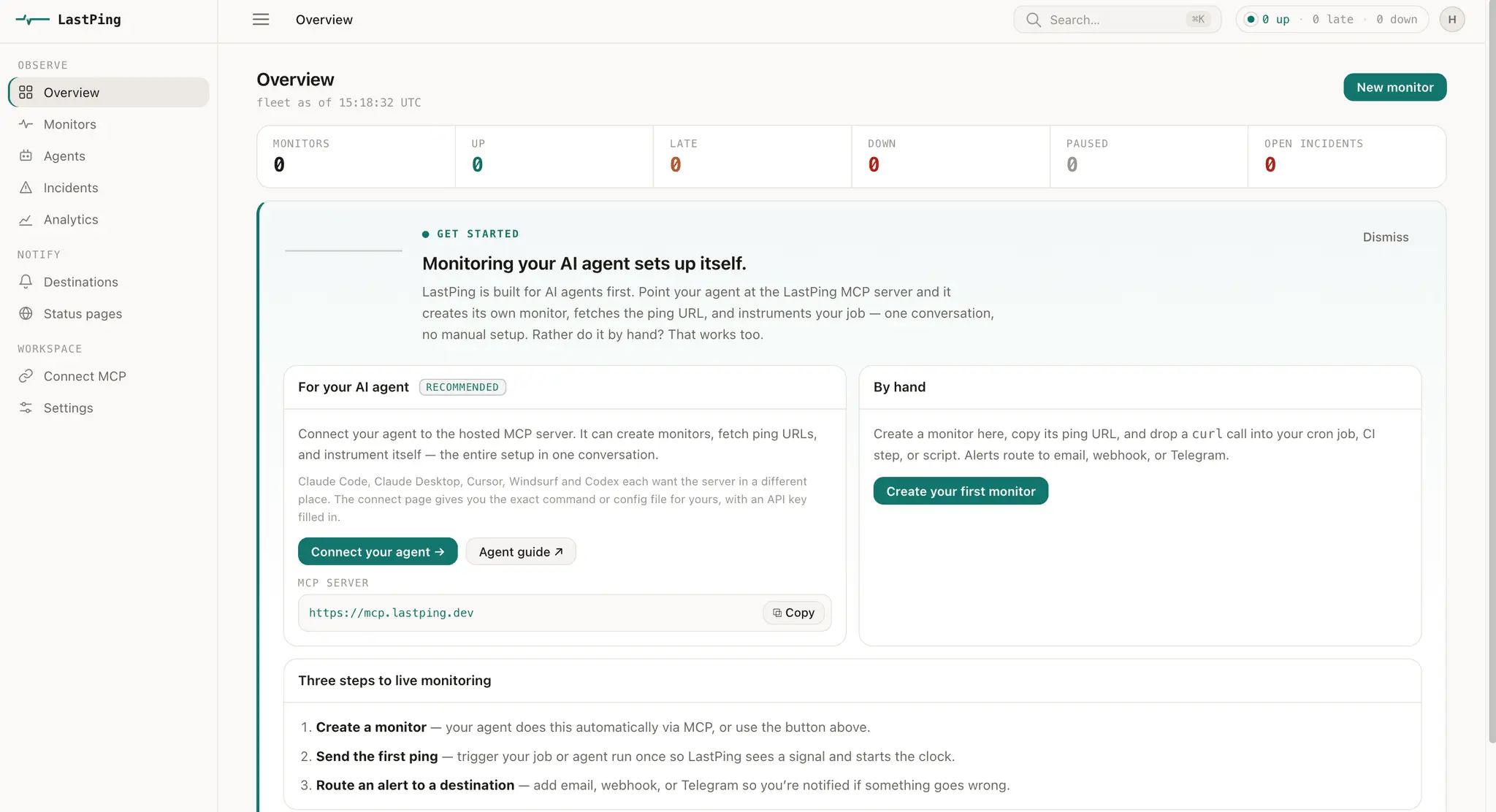The image size is (1496, 812).
Task: Click the 'Send the first ping' step text
Action: [x=377, y=757]
